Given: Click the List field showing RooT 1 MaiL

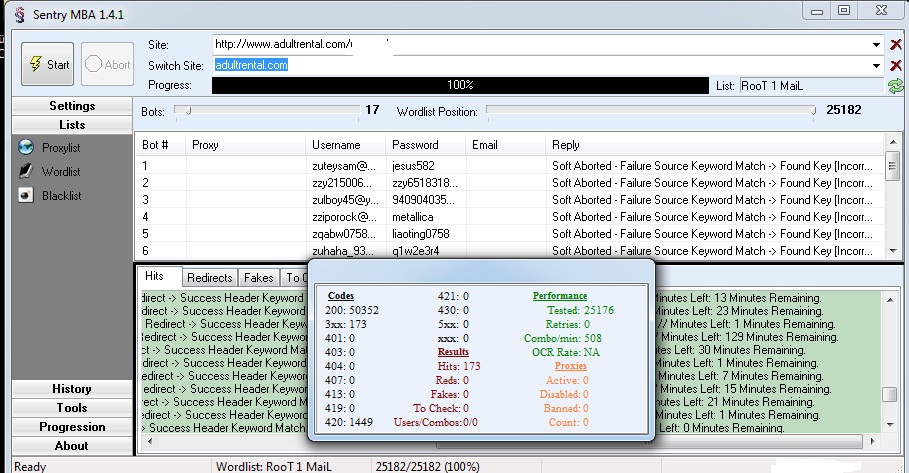Looking at the screenshot, I should tap(812, 86).
